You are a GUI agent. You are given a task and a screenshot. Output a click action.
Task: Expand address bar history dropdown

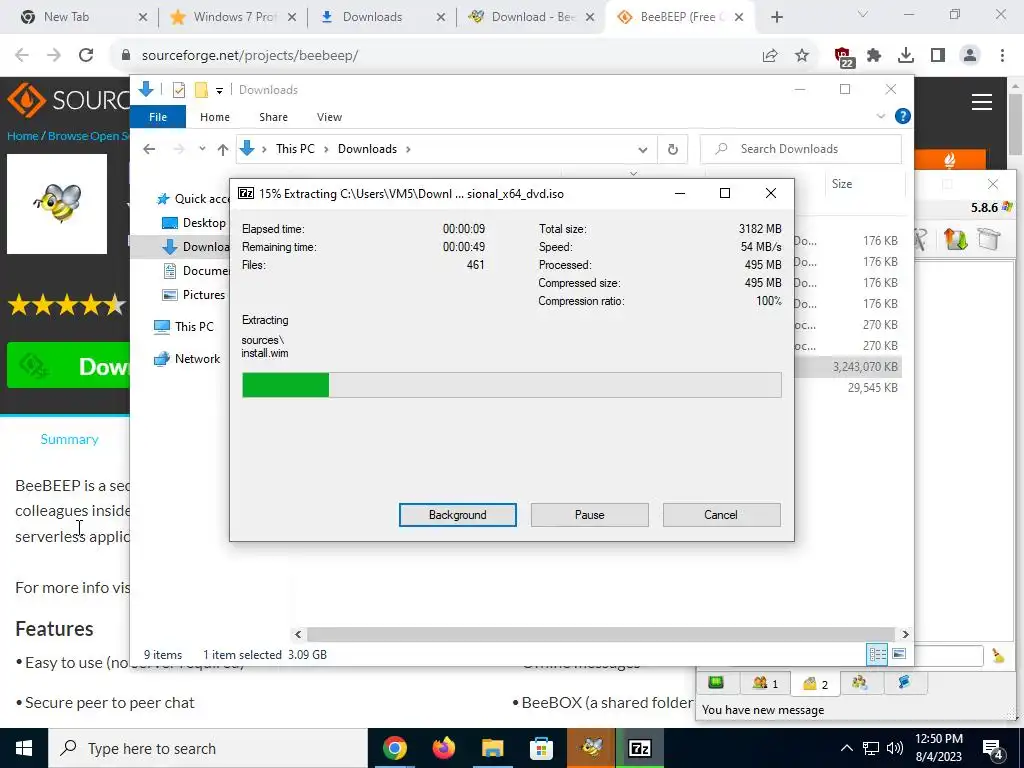(x=643, y=150)
